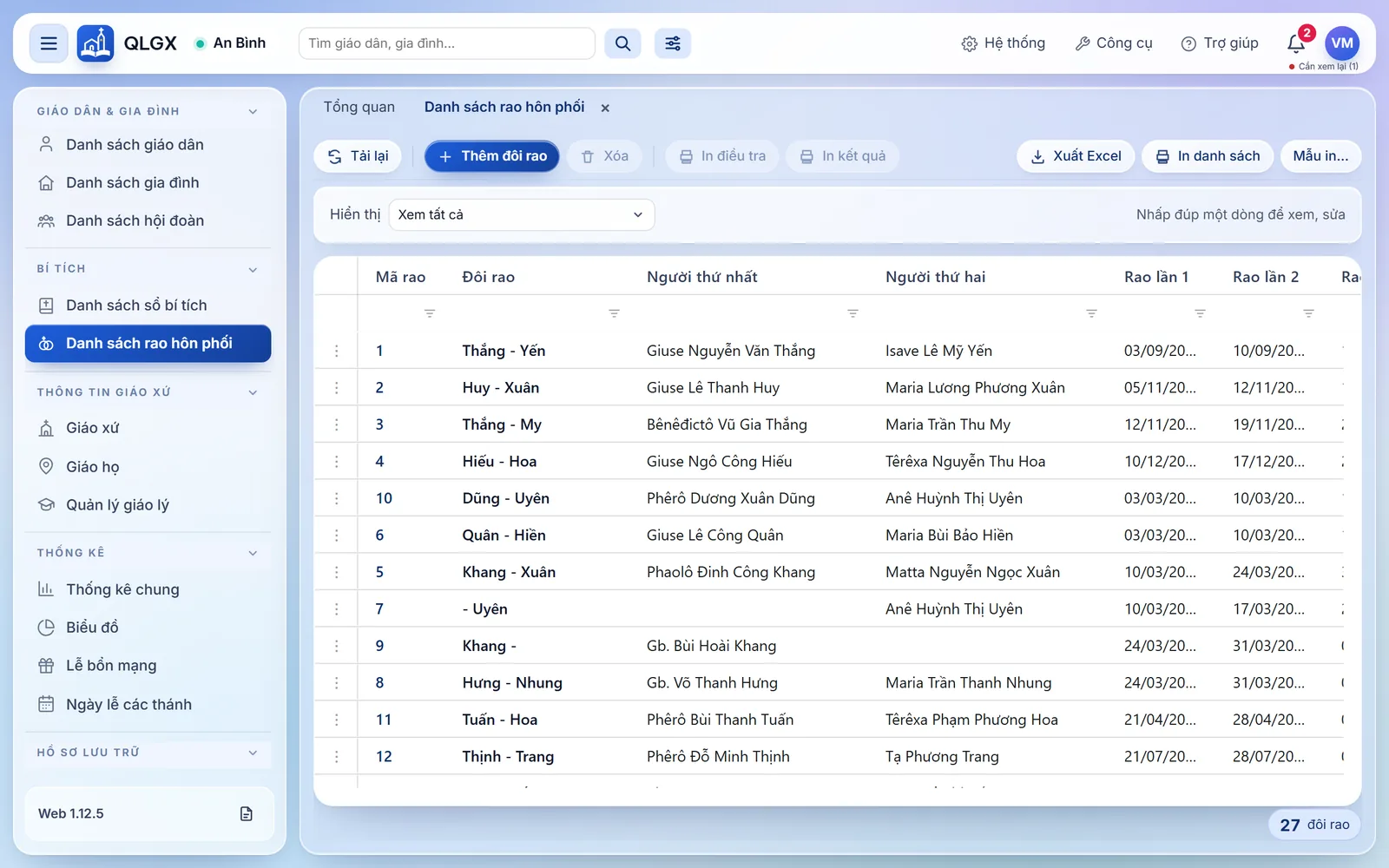
Task: Toggle the Hồ sơ lưu trữ section
Action: pyautogui.click(x=253, y=753)
